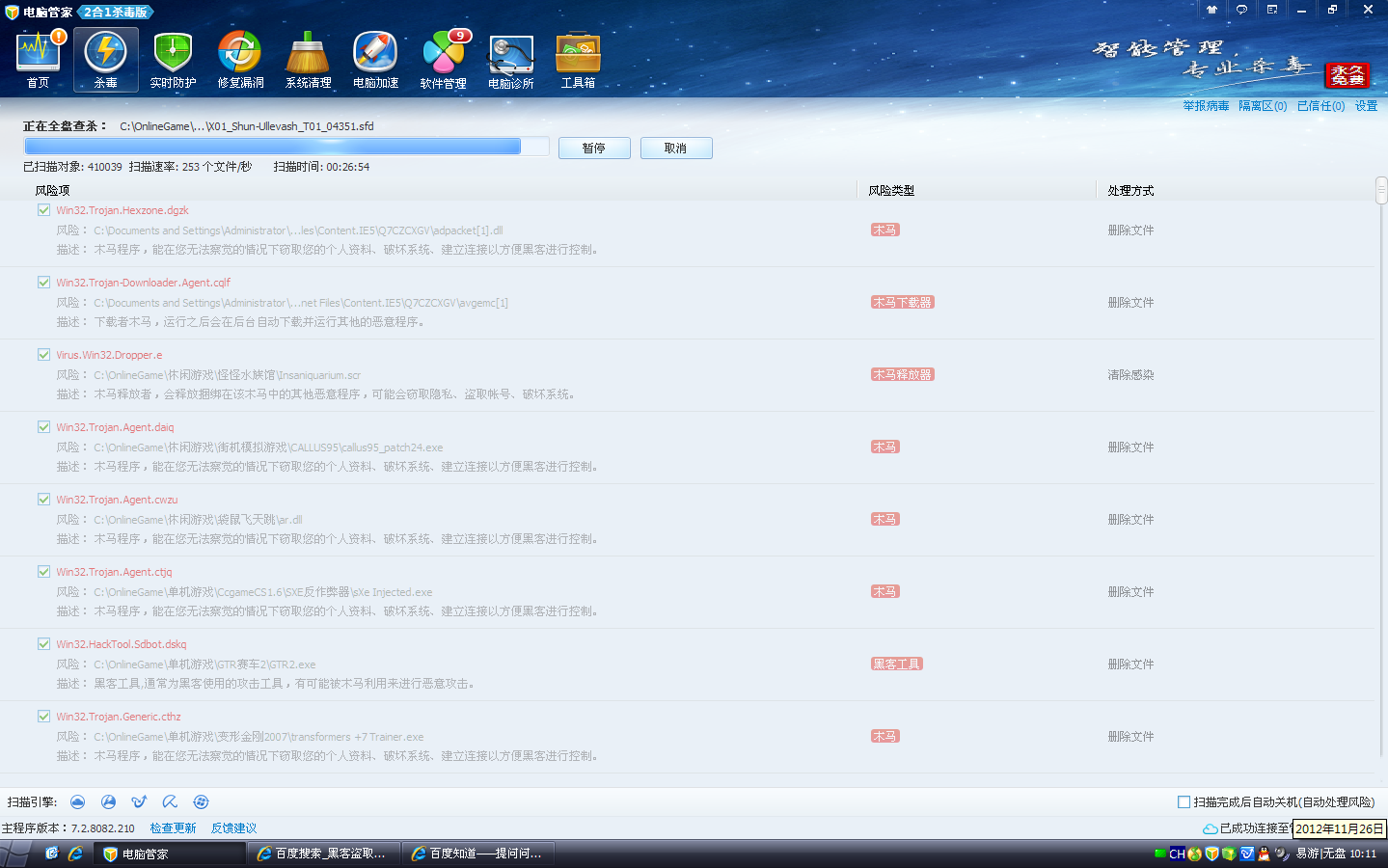
Task: Click the CH language indicator in tray
Action: [1177, 854]
